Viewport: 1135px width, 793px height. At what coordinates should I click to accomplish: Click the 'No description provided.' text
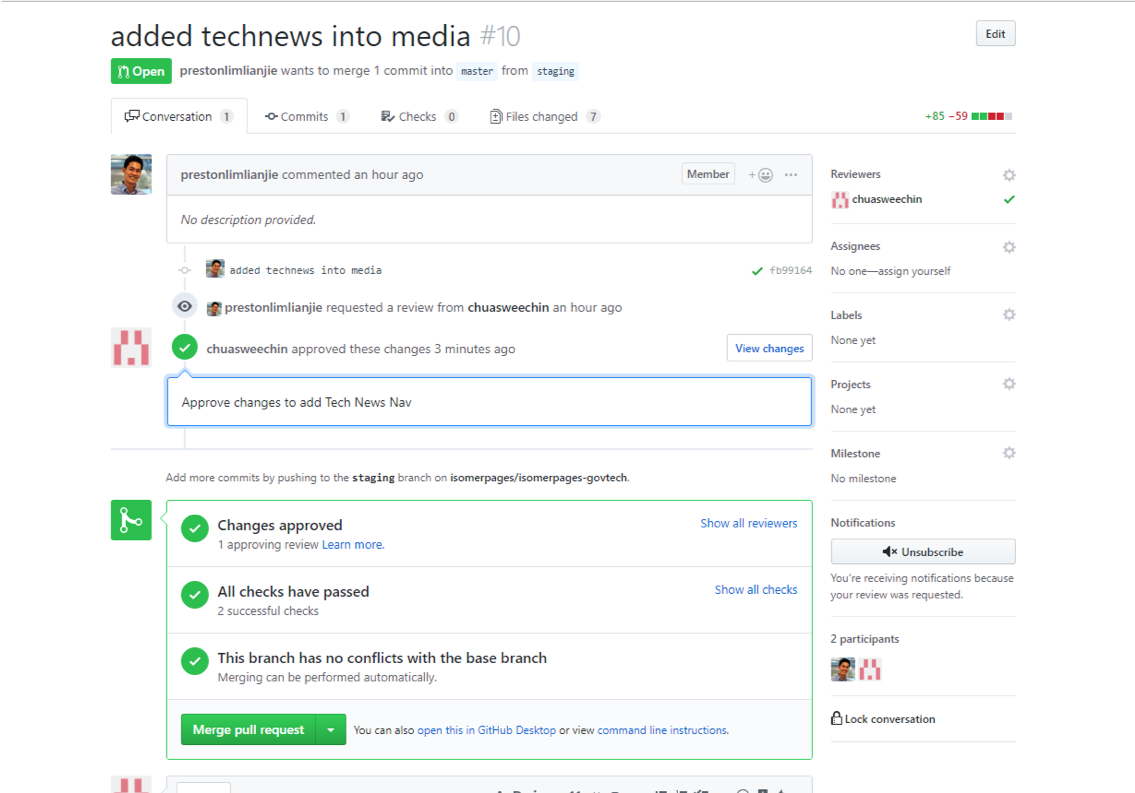click(248, 220)
